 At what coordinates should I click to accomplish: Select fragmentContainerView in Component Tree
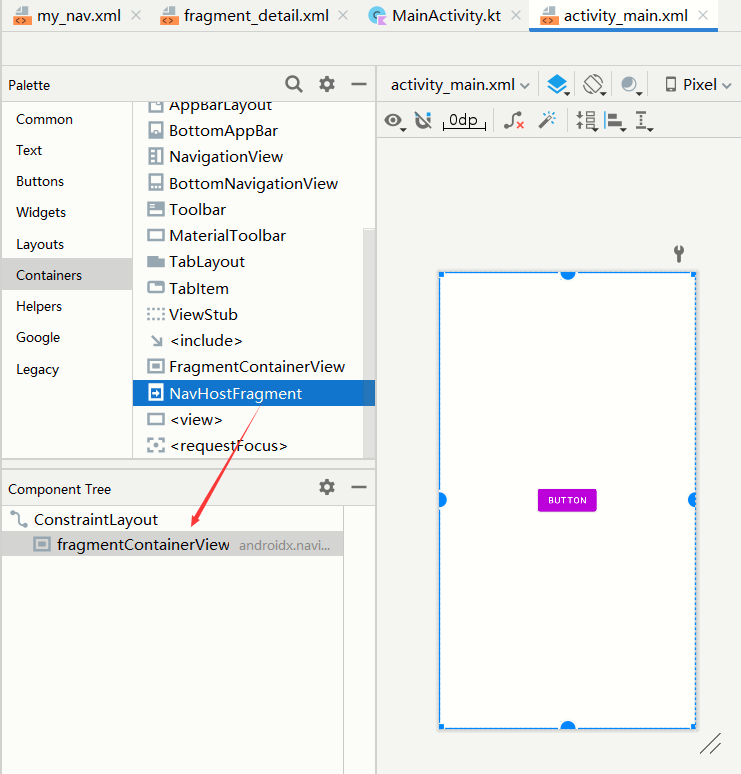pyautogui.click(x=143, y=545)
